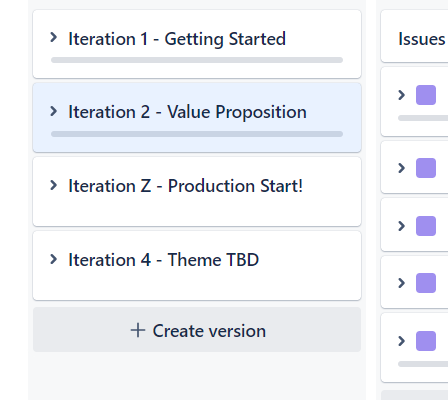Expand Iteration 4 - Theme TBD chevron

(53, 259)
